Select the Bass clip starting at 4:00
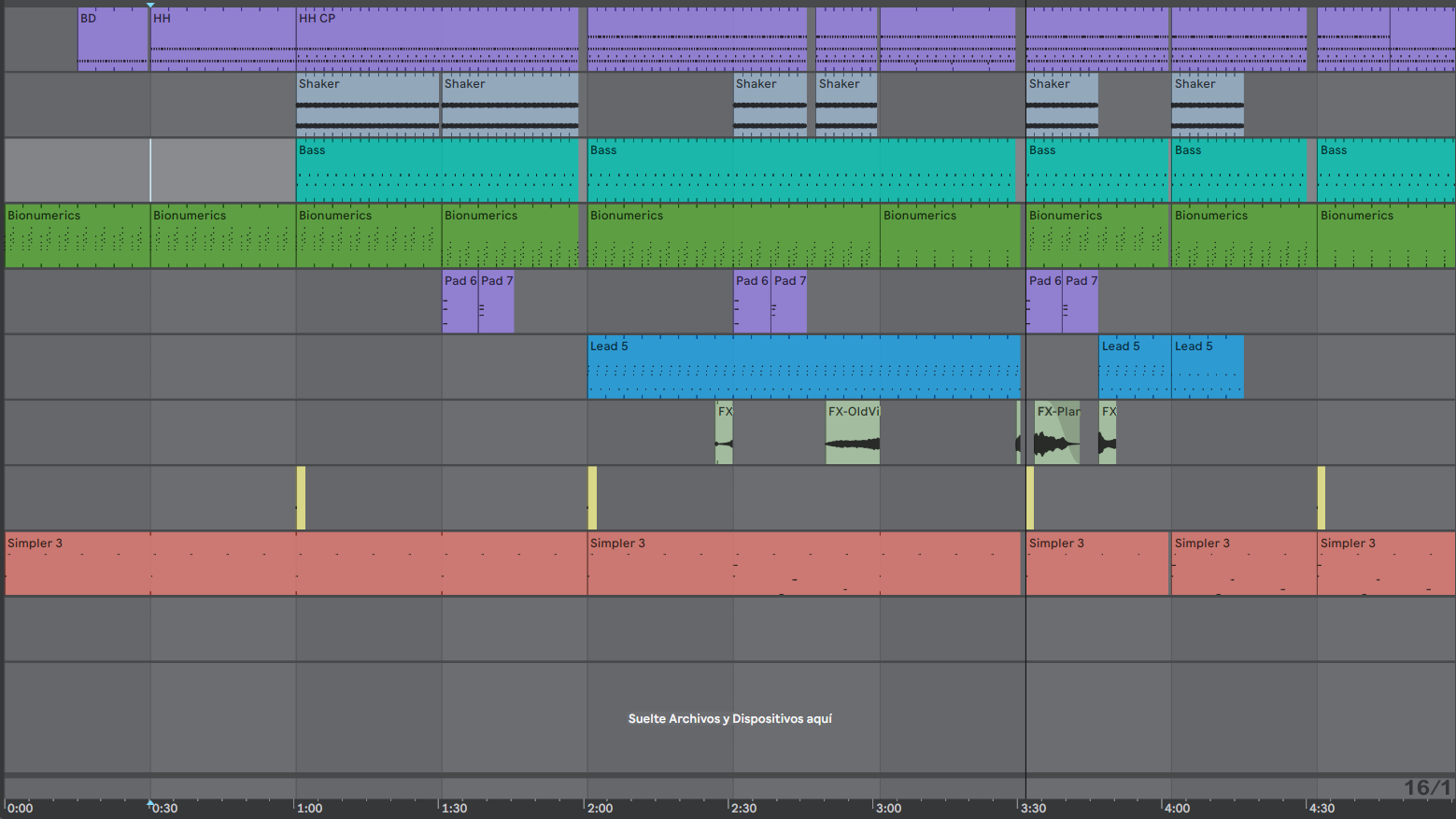1456x819 pixels. [1239, 171]
